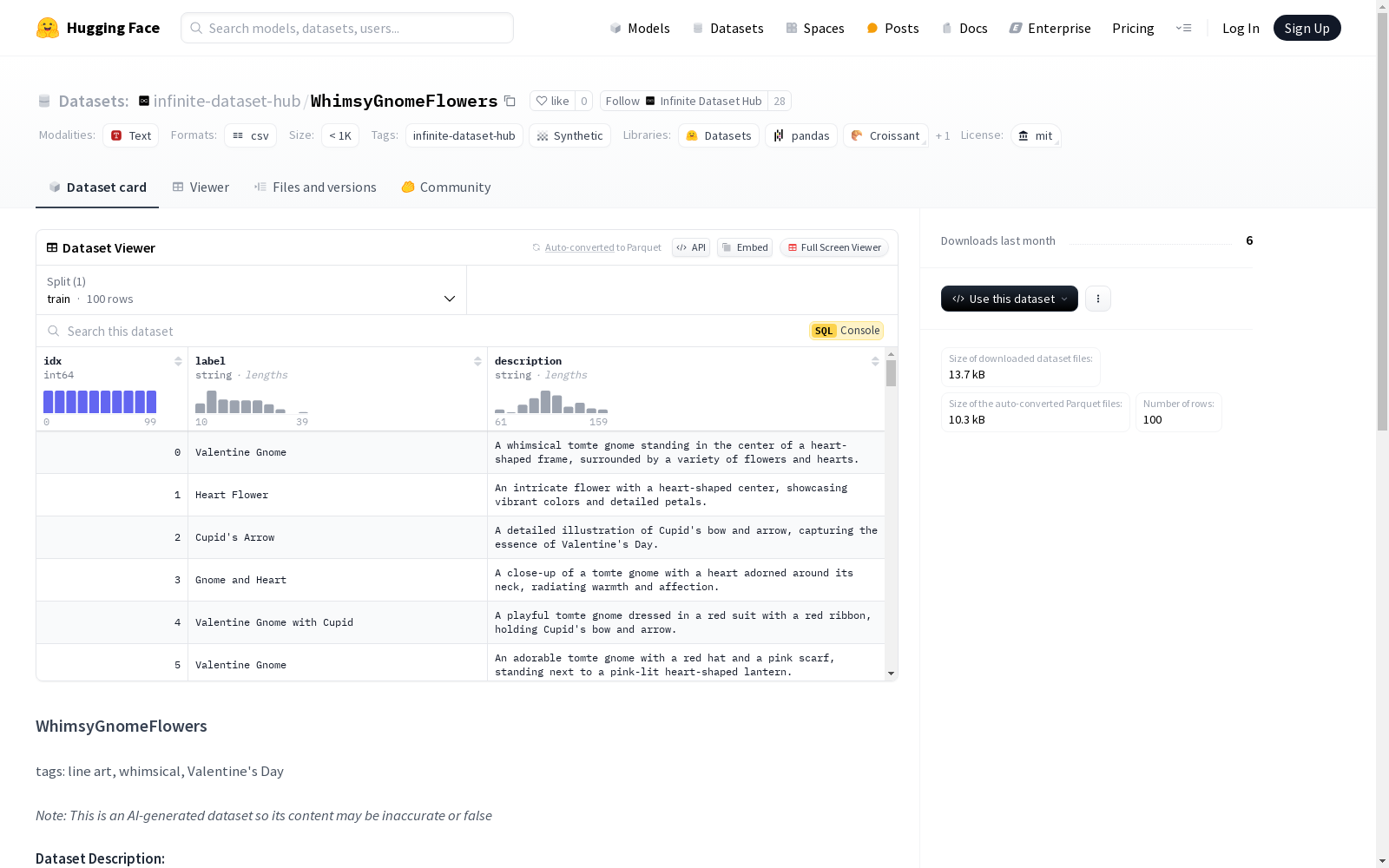Open the Community tab
This screenshot has width=1389, height=868.
[x=446, y=187]
